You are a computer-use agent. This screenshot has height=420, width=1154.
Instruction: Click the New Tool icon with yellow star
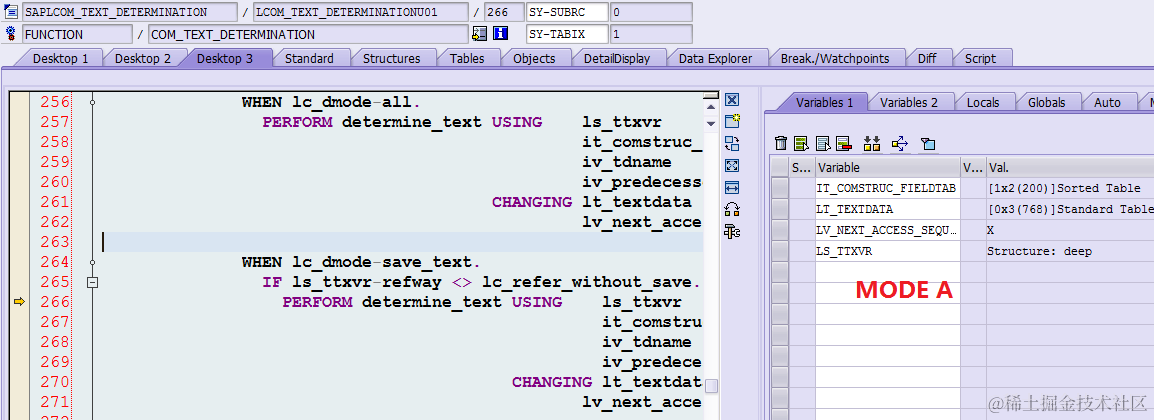coord(732,122)
